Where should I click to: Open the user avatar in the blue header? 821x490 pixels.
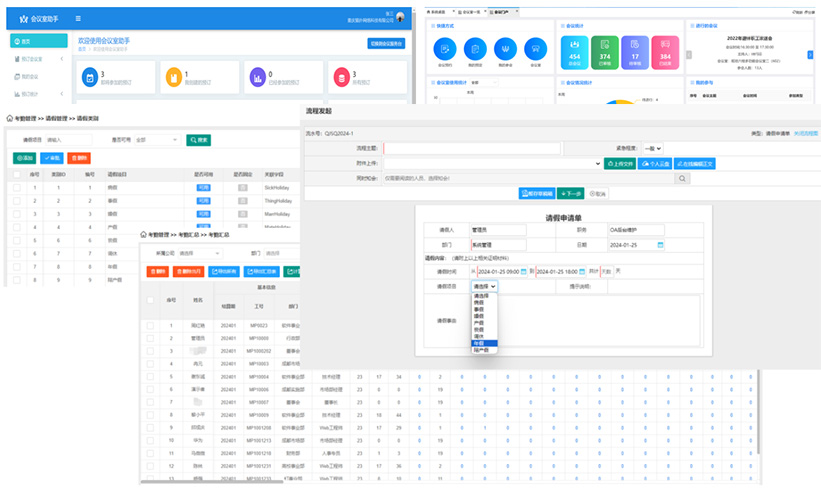pos(401,17)
